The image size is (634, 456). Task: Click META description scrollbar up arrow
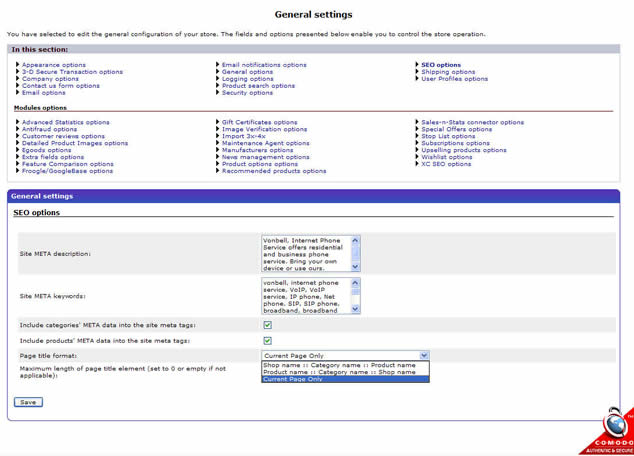click(x=355, y=240)
